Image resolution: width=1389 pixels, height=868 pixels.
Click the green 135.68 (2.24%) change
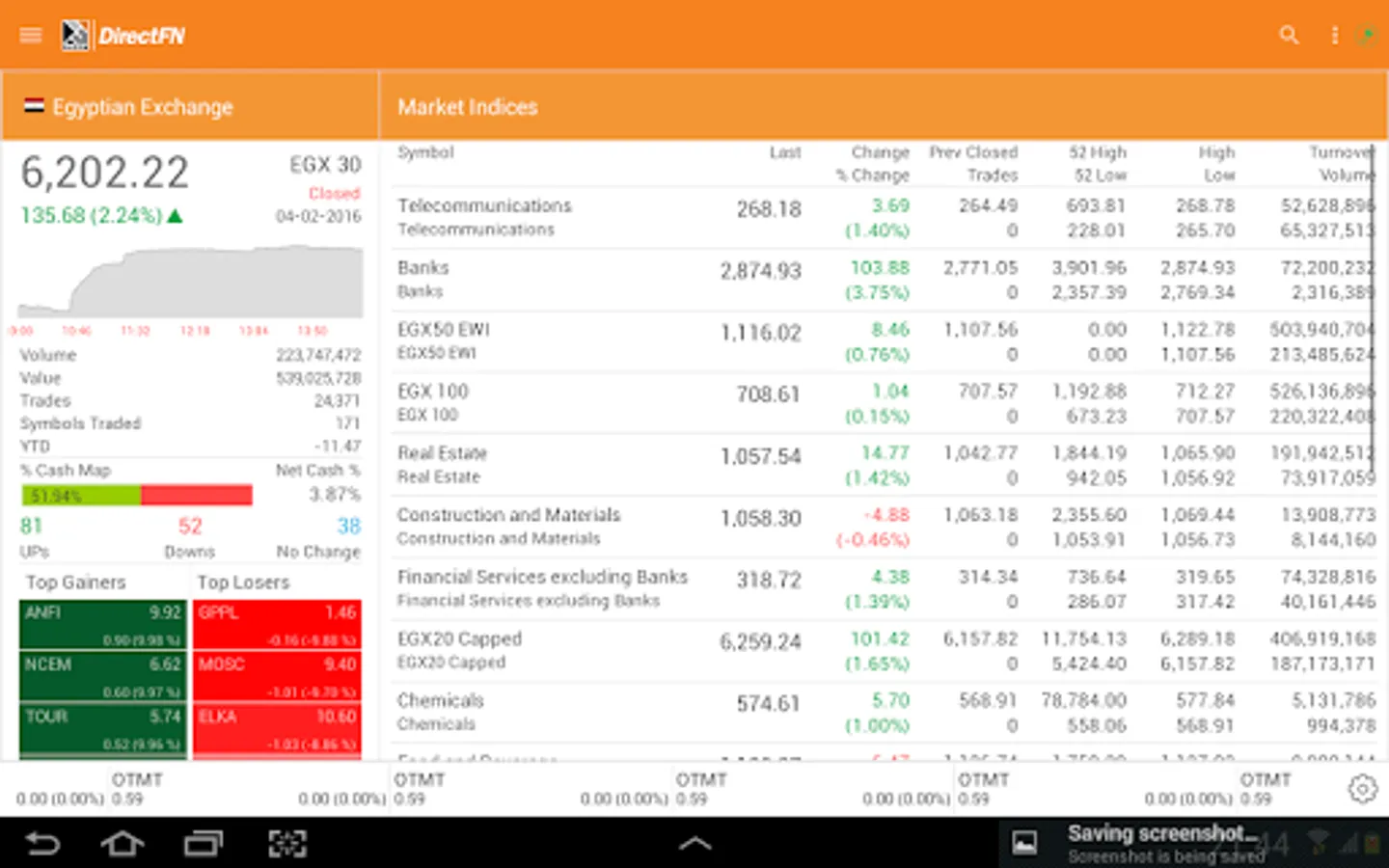coord(101,215)
